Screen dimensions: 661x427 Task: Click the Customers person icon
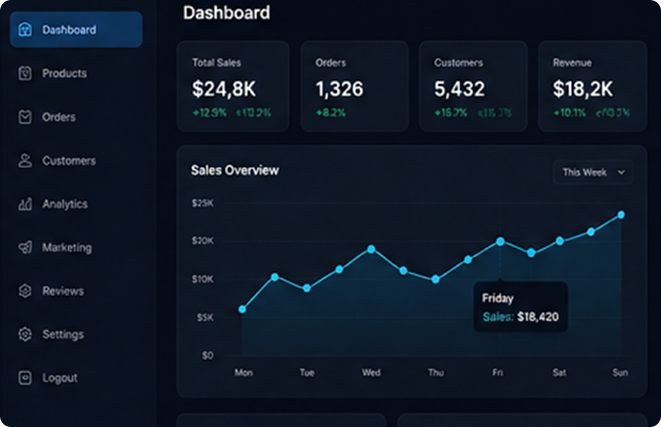(25, 161)
